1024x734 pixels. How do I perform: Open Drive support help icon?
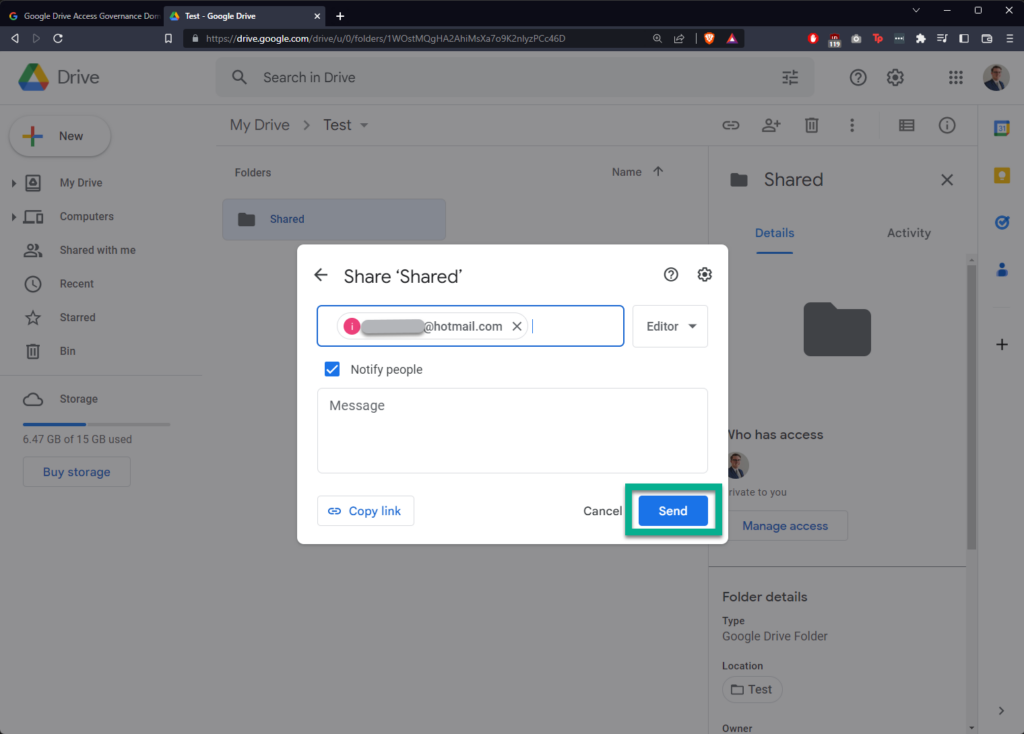(x=858, y=77)
